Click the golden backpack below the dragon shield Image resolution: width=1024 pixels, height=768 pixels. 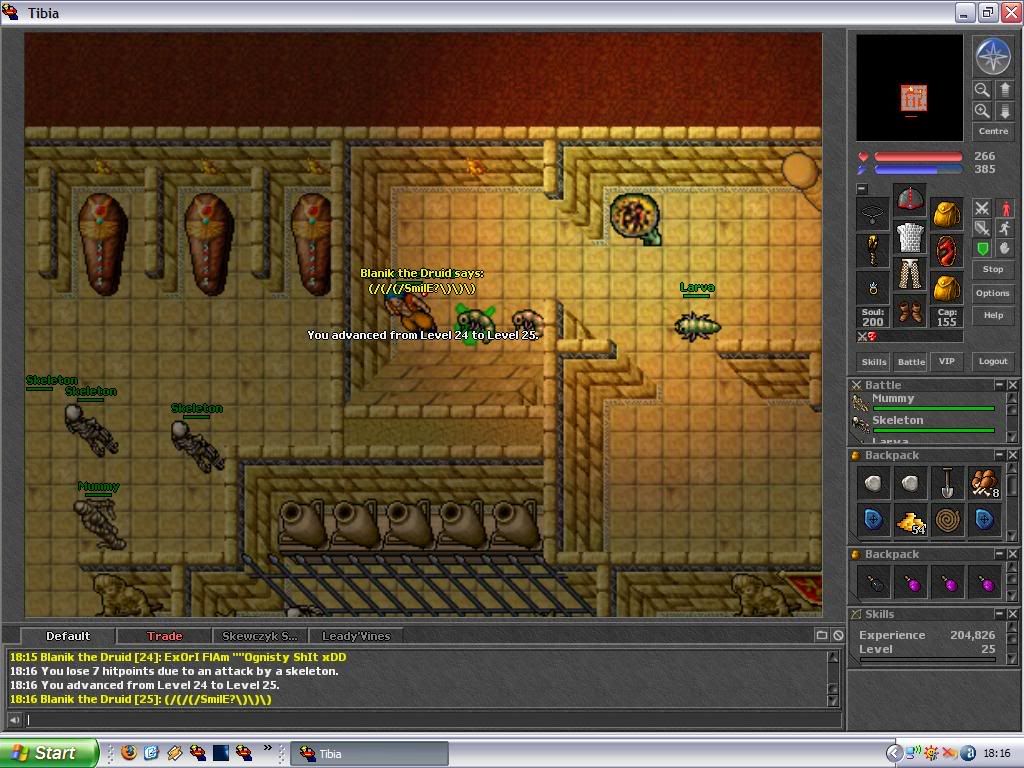(946, 288)
